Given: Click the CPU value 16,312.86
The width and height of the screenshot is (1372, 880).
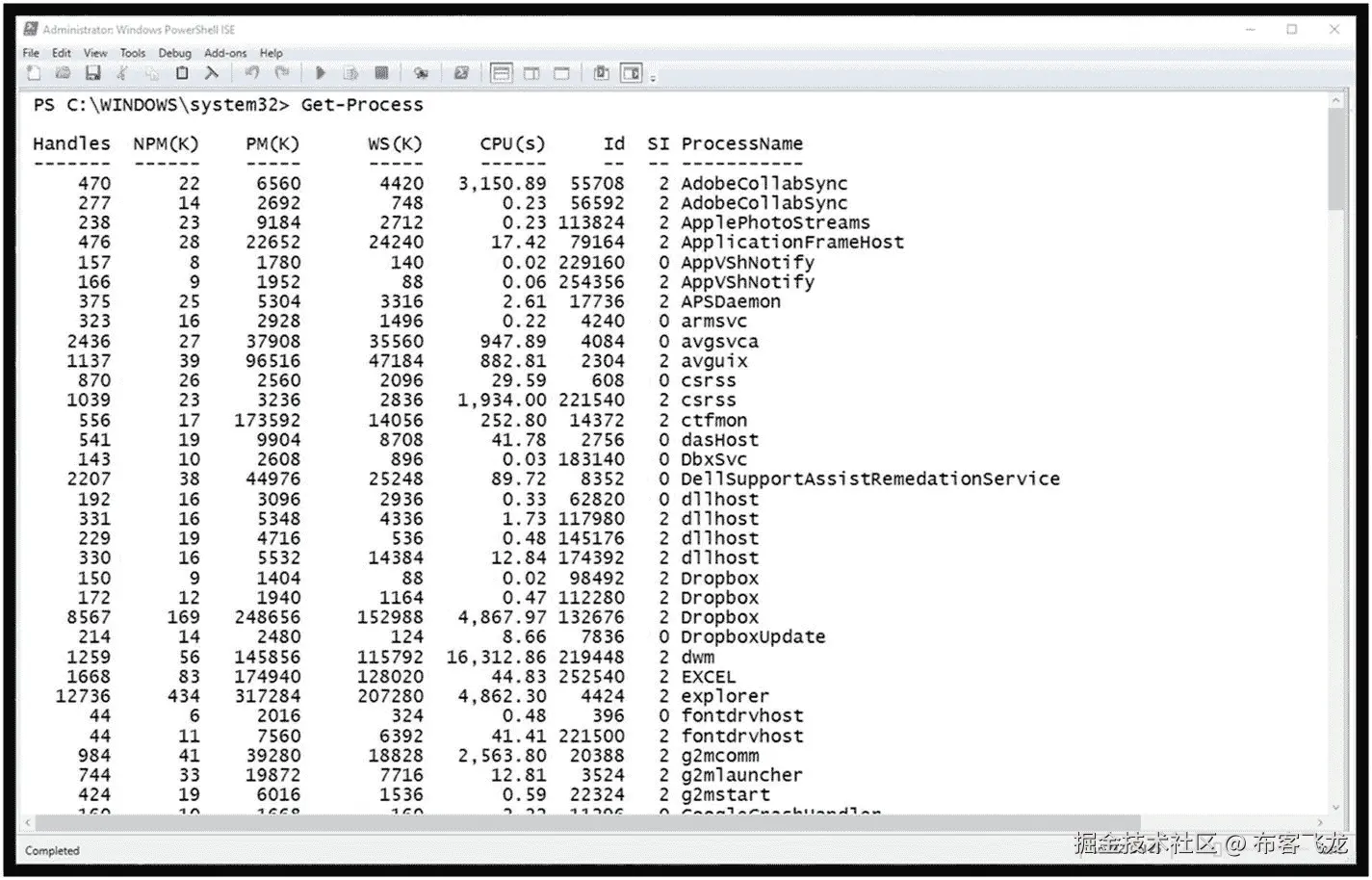Looking at the screenshot, I should click(x=496, y=658).
